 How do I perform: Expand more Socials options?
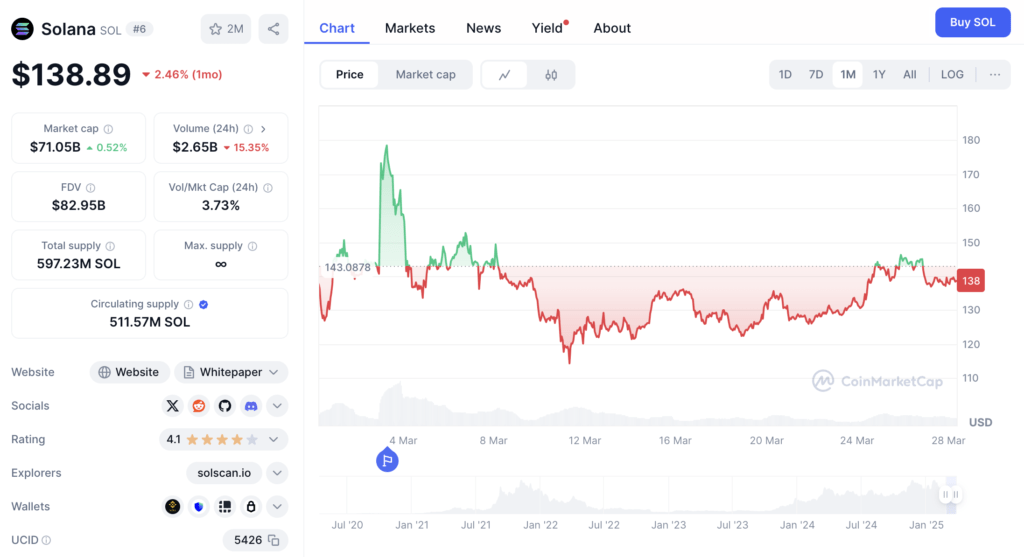click(277, 406)
